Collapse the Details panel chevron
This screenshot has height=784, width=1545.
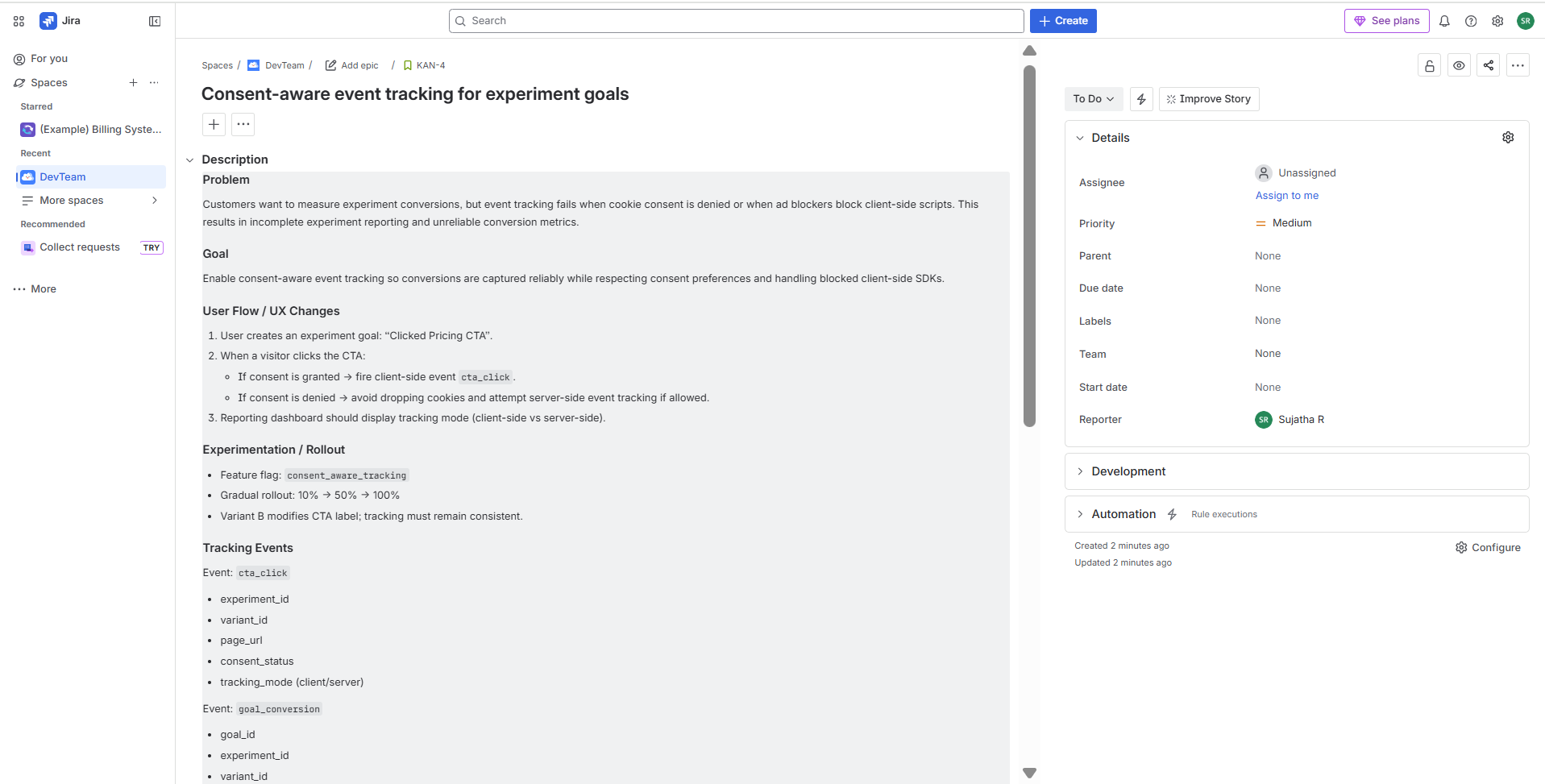coord(1080,138)
